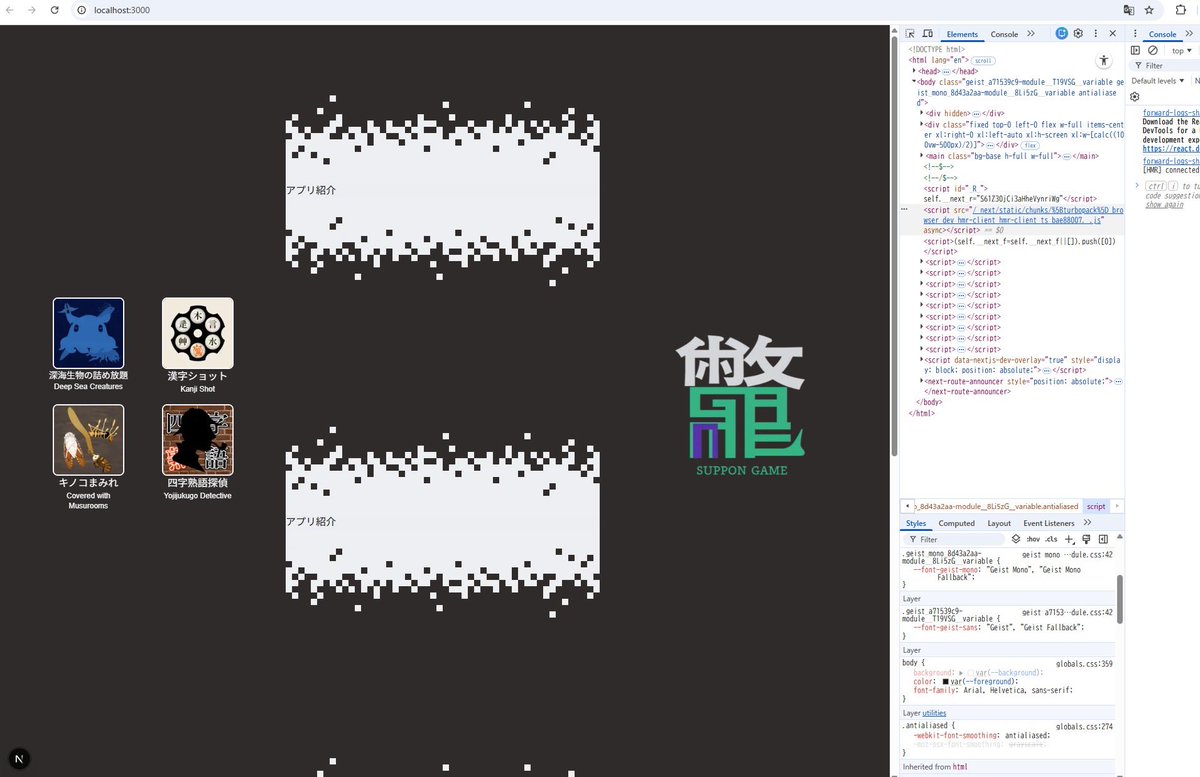Viewport: 1200px width, 777px height.
Task: Switch to the Elements tab
Action: pos(962,34)
